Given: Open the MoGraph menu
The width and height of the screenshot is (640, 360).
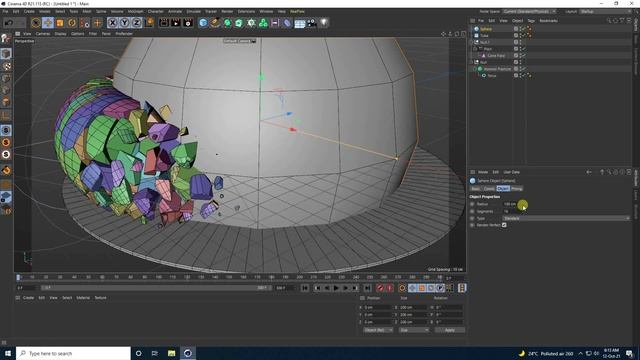Looking at the screenshot, I should click(136, 11).
